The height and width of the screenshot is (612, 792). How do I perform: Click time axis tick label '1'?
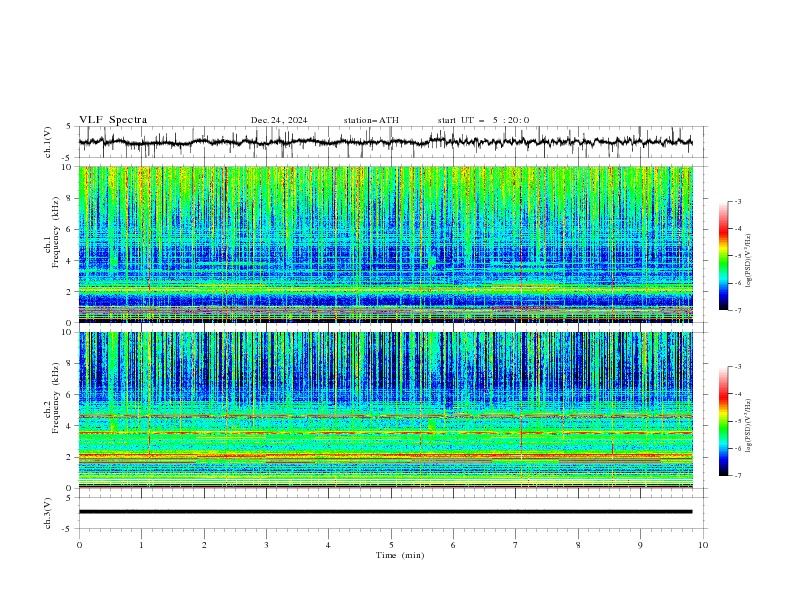[x=141, y=545]
